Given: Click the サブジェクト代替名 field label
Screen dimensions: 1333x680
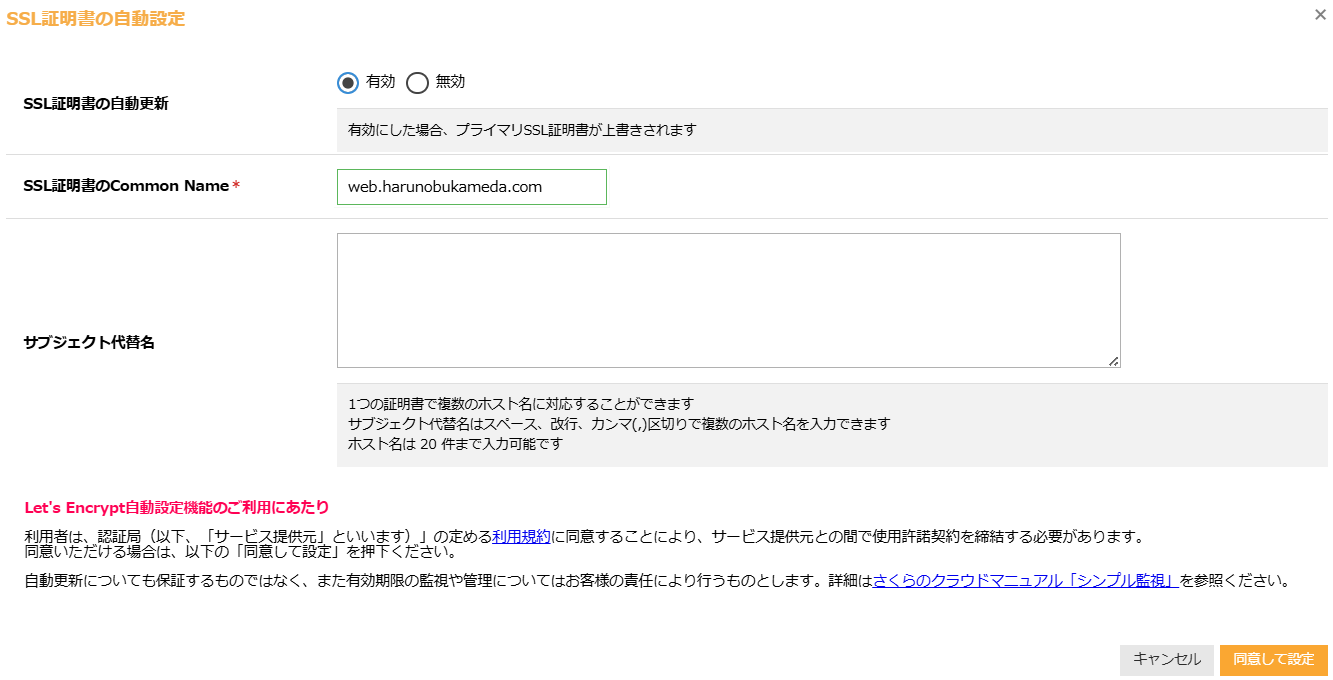Looking at the screenshot, I should tap(89, 342).
